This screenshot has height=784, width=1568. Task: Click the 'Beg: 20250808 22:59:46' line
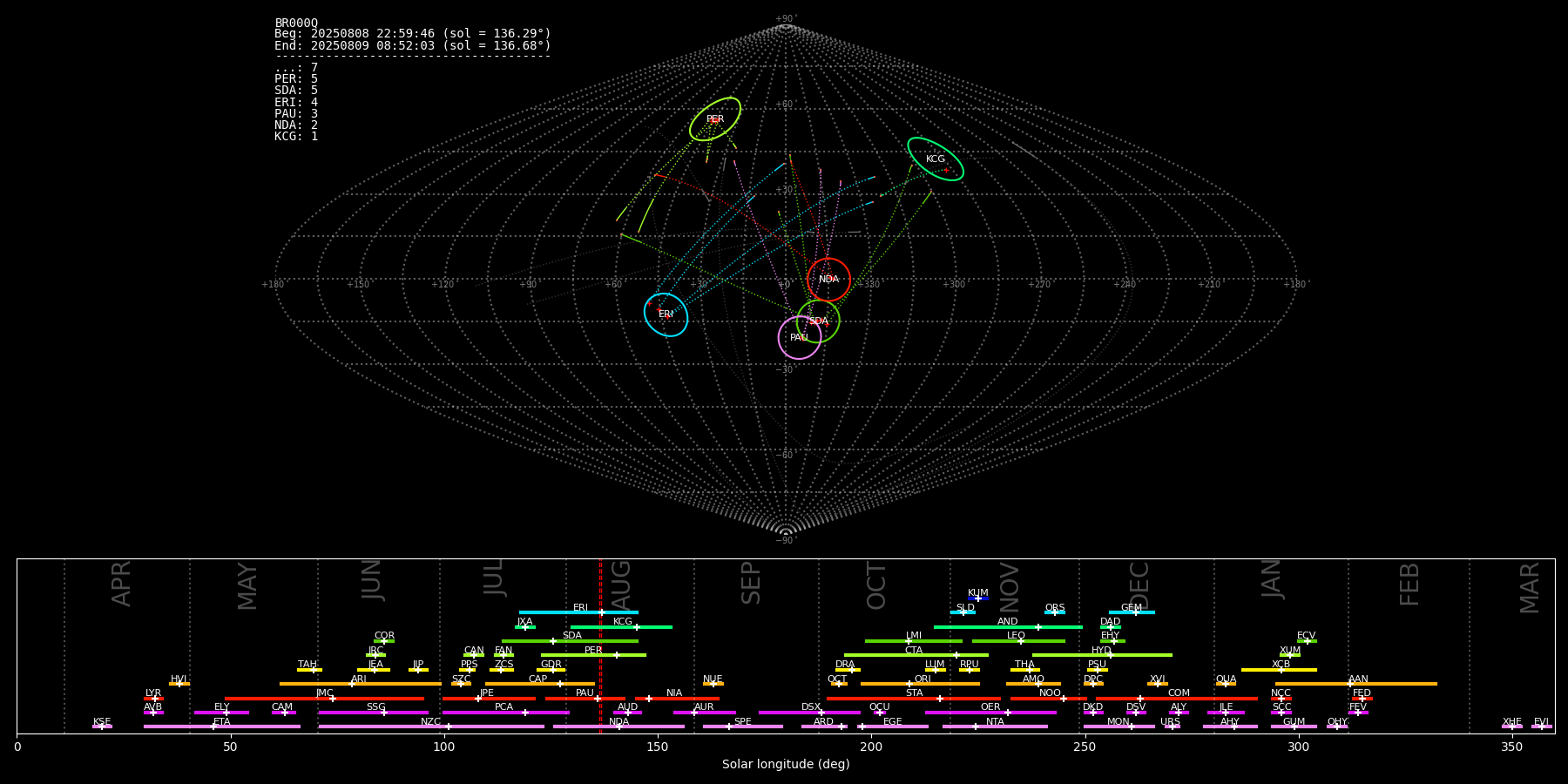tap(413, 34)
